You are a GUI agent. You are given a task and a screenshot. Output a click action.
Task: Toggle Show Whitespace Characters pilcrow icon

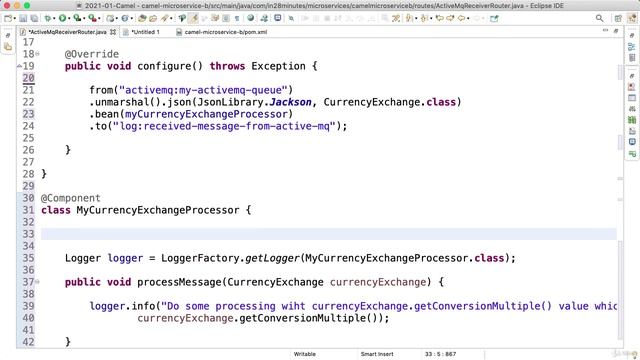pyautogui.click(x=237, y=18)
